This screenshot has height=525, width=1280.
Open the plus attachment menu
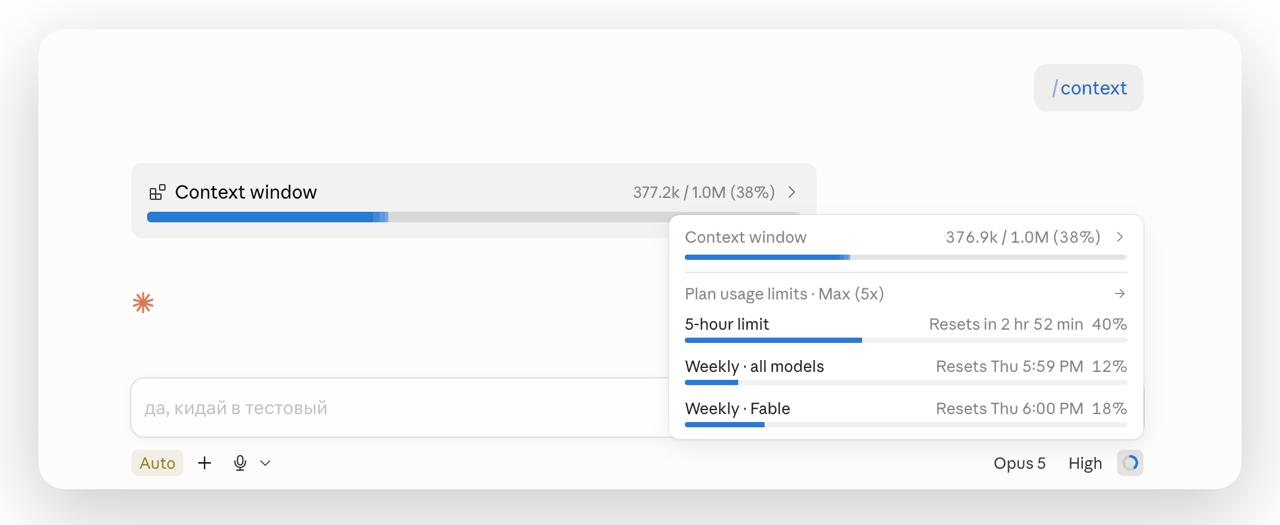pyautogui.click(x=204, y=463)
